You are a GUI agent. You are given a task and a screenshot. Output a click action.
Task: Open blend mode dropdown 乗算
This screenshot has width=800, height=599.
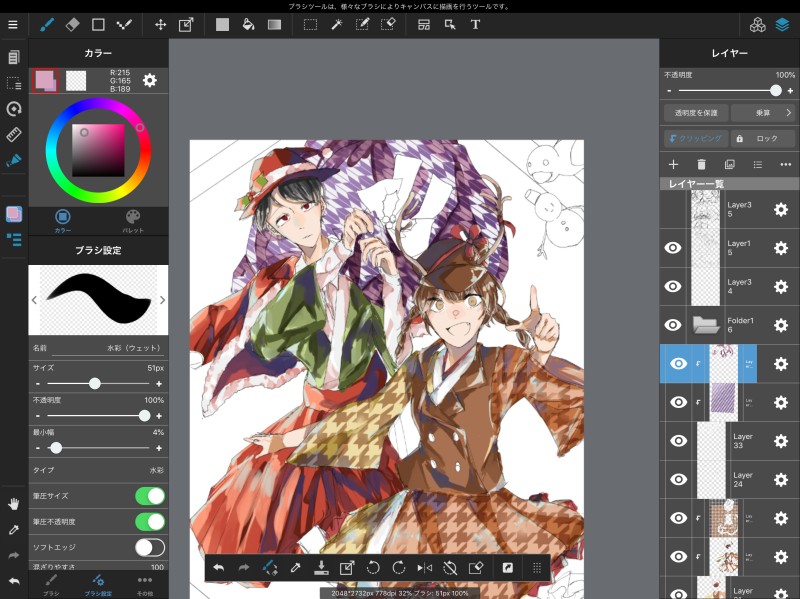coord(763,113)
